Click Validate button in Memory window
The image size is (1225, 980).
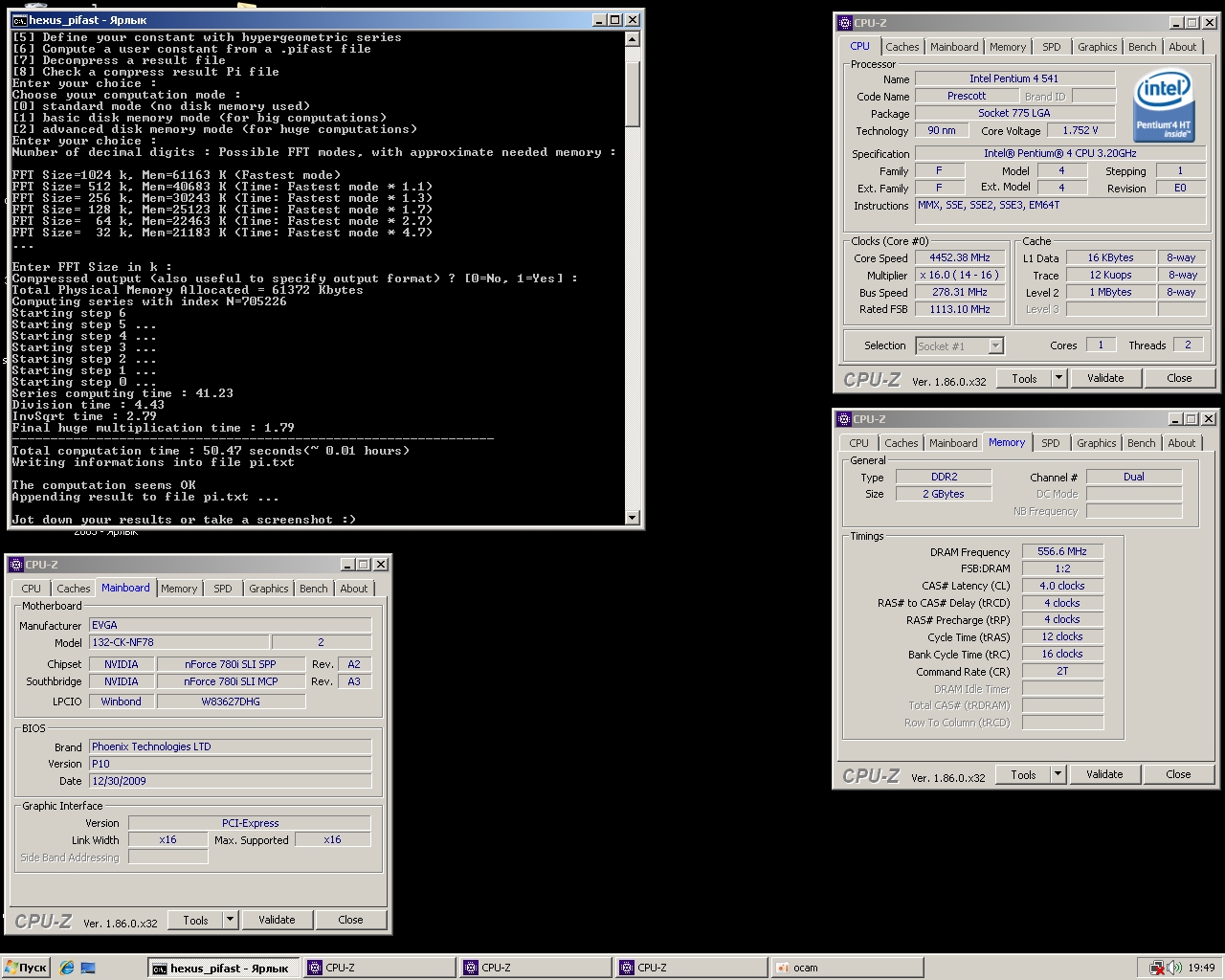coord(1104,774)
